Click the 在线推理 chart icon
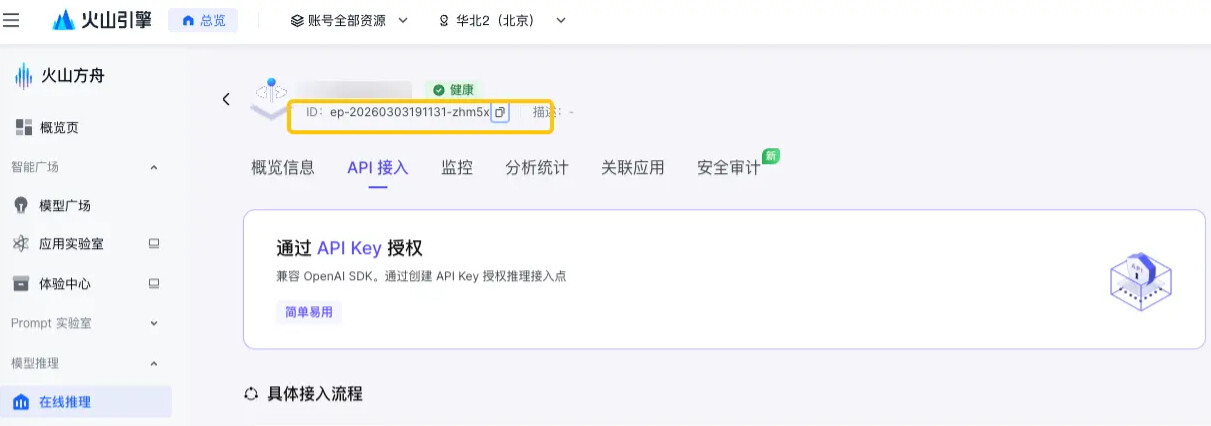Viewport: 1211px width, 426px height. coord(21,402)
